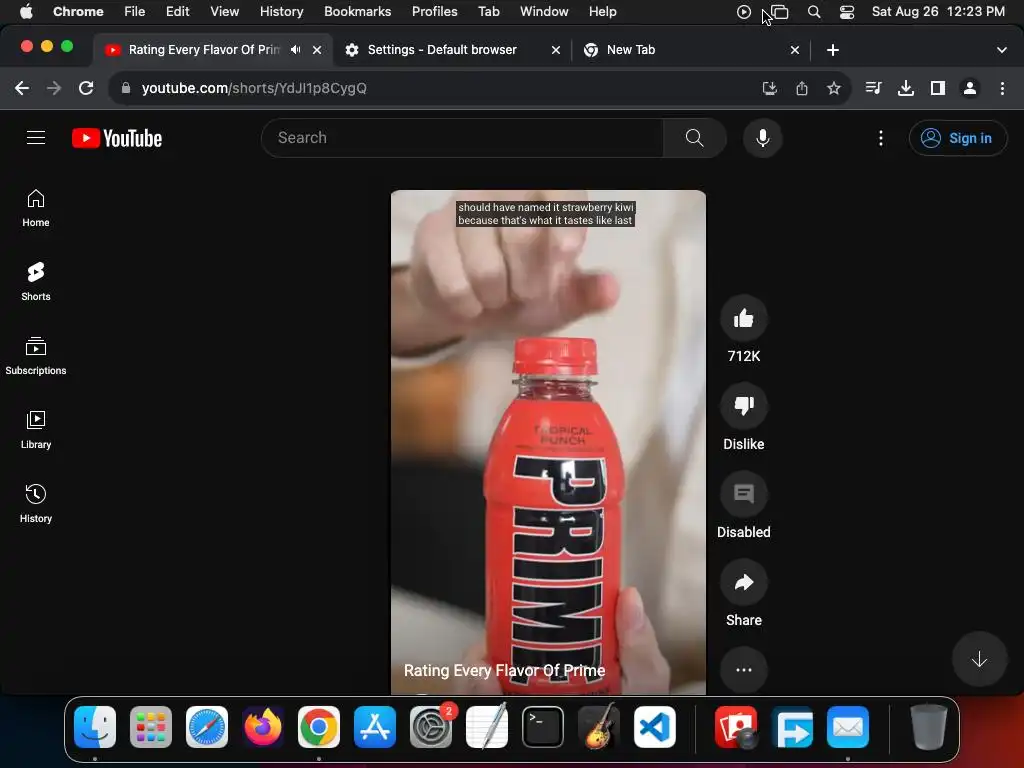The height and width of the screenshot is (768, 1024).
Task: Reload the YouTube page
Action: 86,88
